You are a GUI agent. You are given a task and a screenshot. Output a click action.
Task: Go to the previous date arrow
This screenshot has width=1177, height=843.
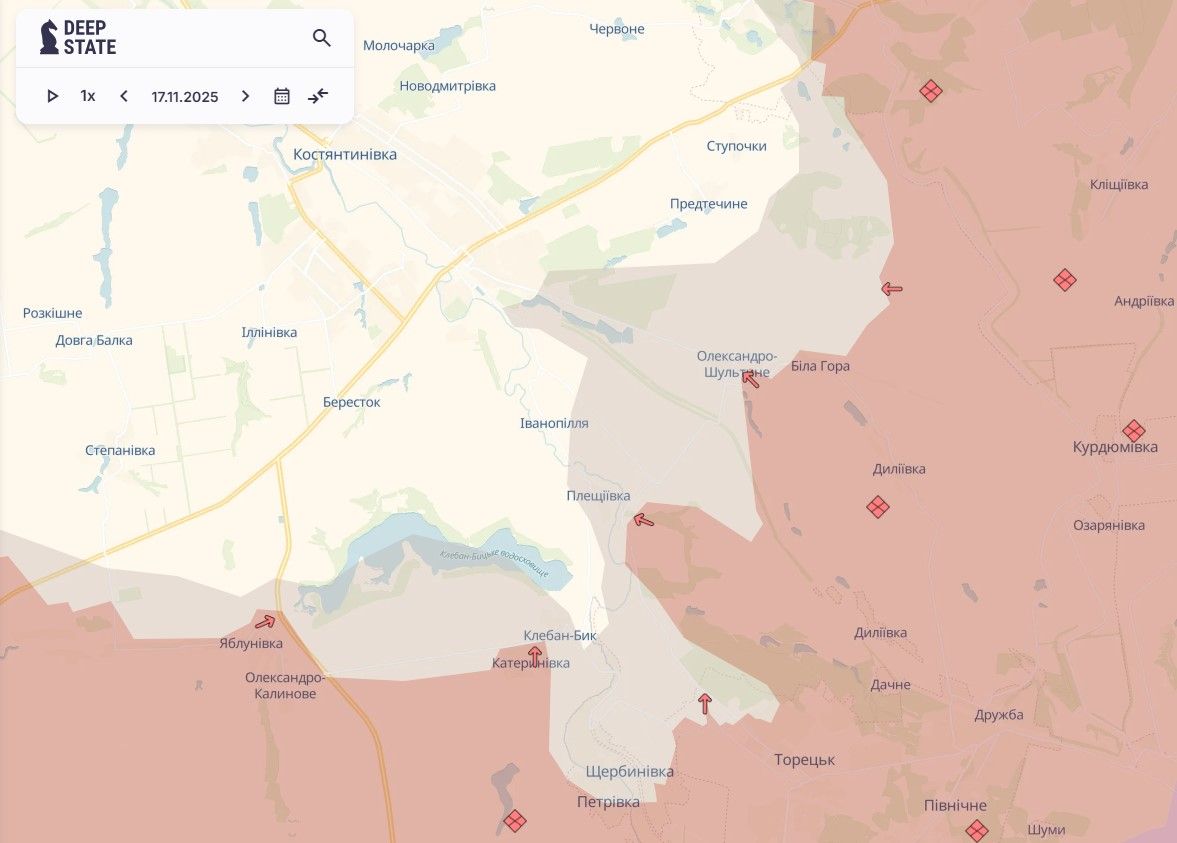coord(124,96)
